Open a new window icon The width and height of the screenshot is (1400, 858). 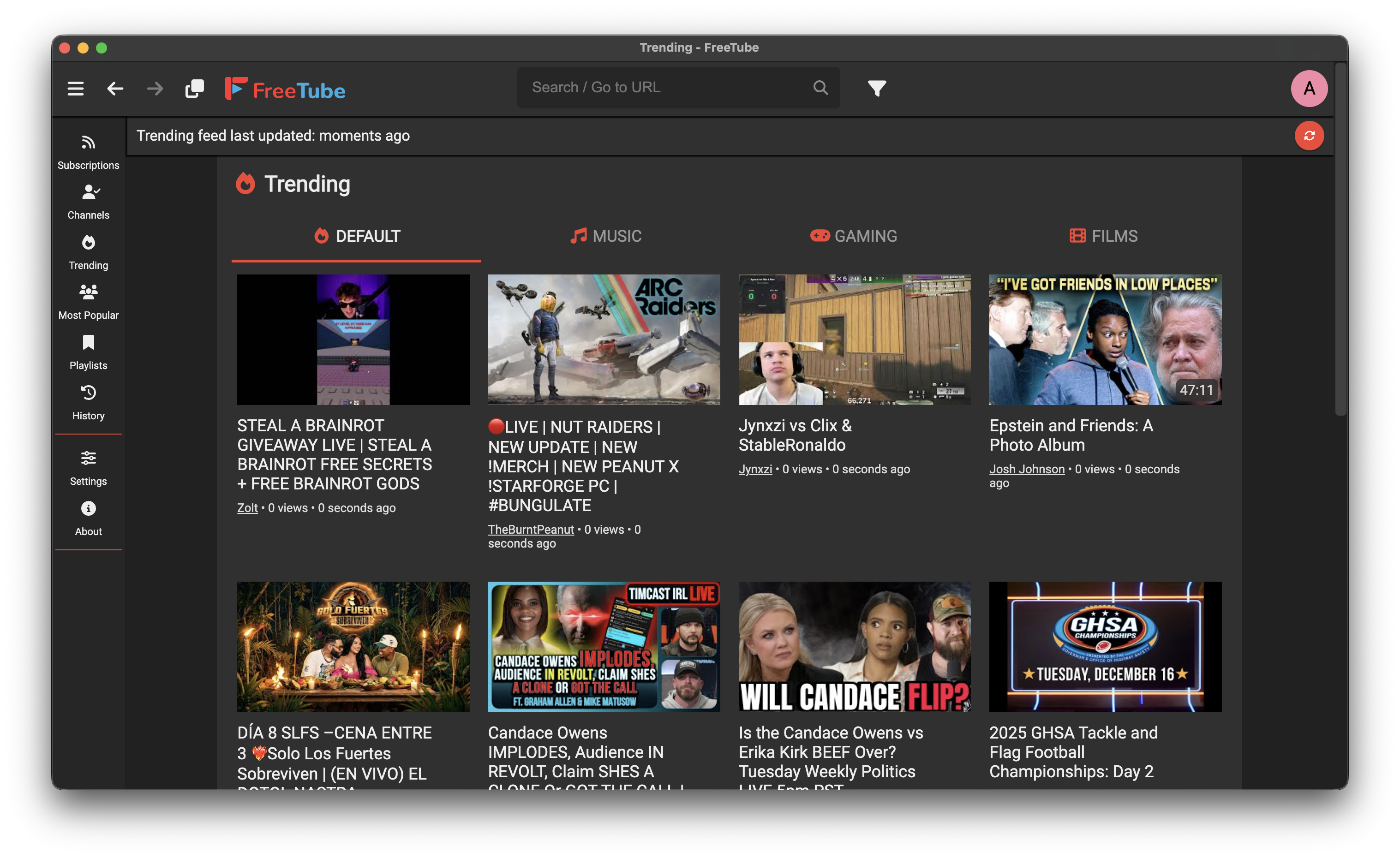tap(194, 89)
